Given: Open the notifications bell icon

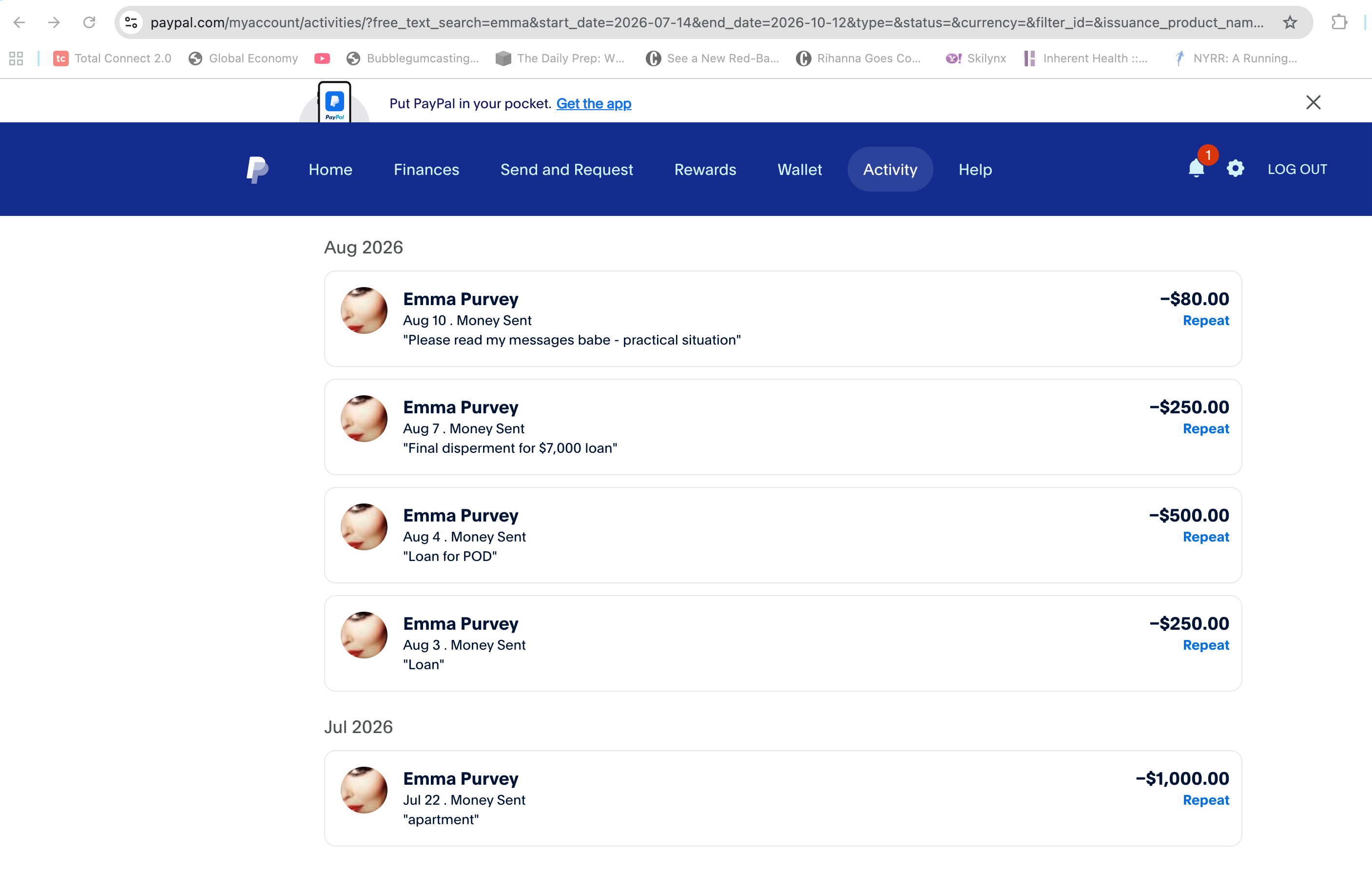Looking at the screenshot, I should click(x=1196, y=169).
